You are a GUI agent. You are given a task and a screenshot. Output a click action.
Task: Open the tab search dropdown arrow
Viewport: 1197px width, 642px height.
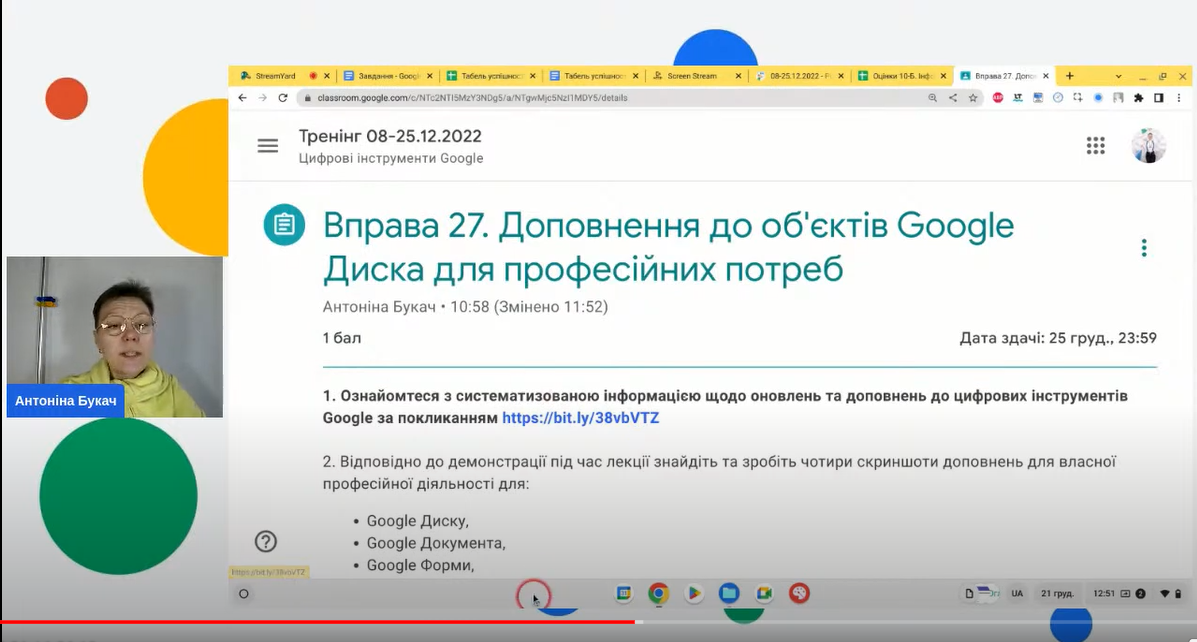[1118, 76]
